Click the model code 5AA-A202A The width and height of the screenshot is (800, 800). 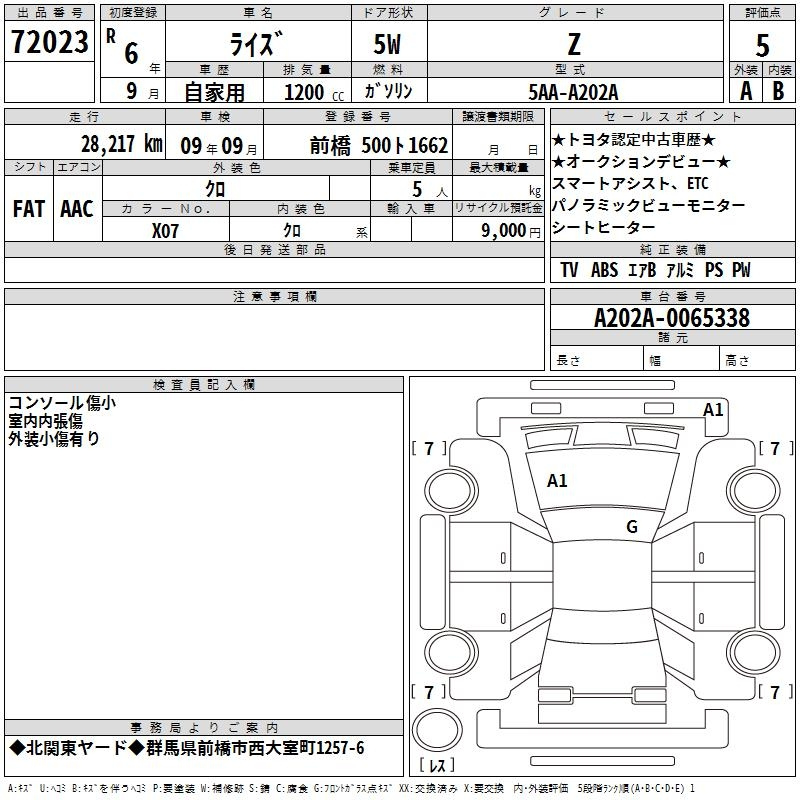tap(573, 92)
